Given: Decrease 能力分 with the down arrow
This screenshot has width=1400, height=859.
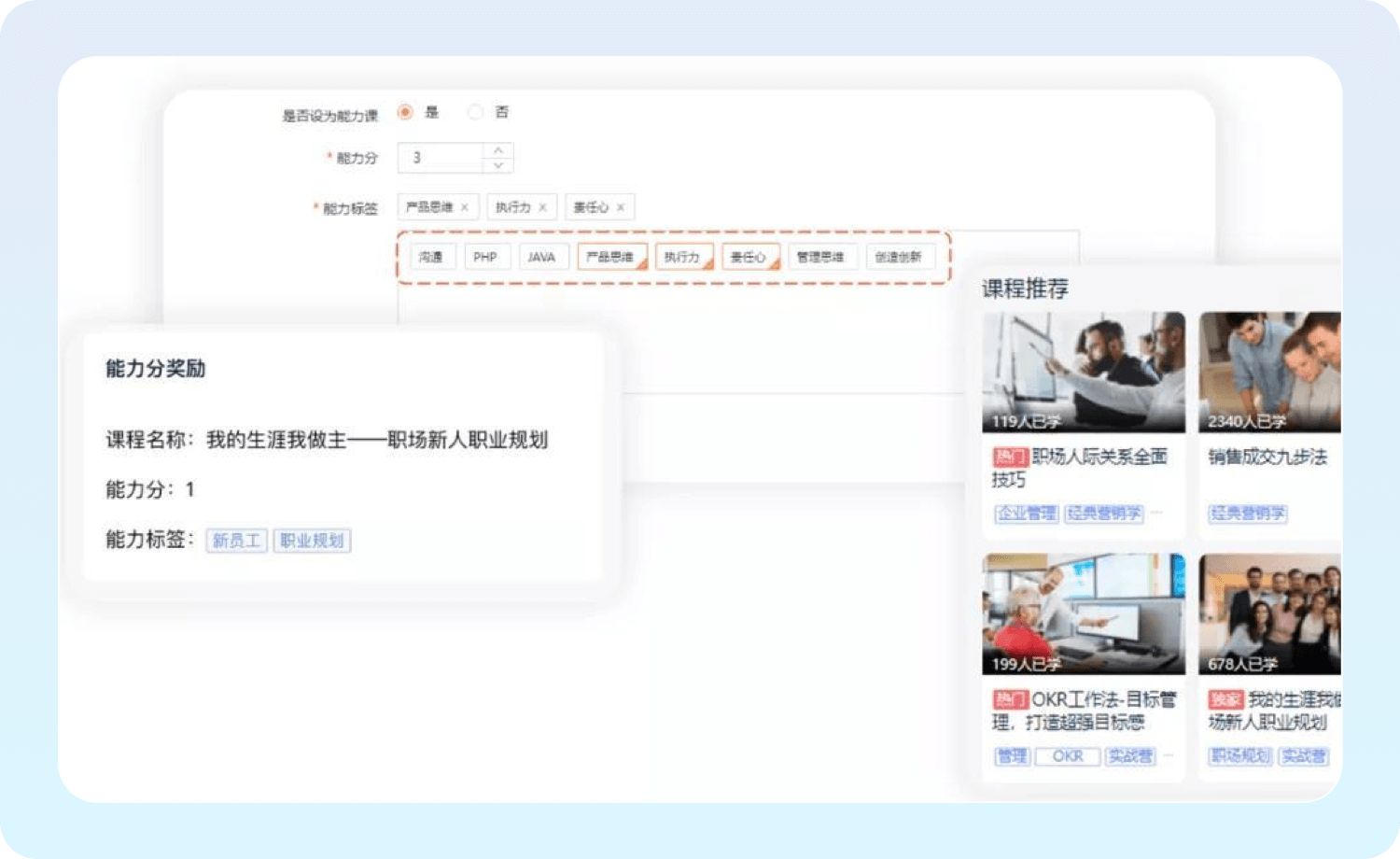Looking at the screenshot, I should [498, 165].
